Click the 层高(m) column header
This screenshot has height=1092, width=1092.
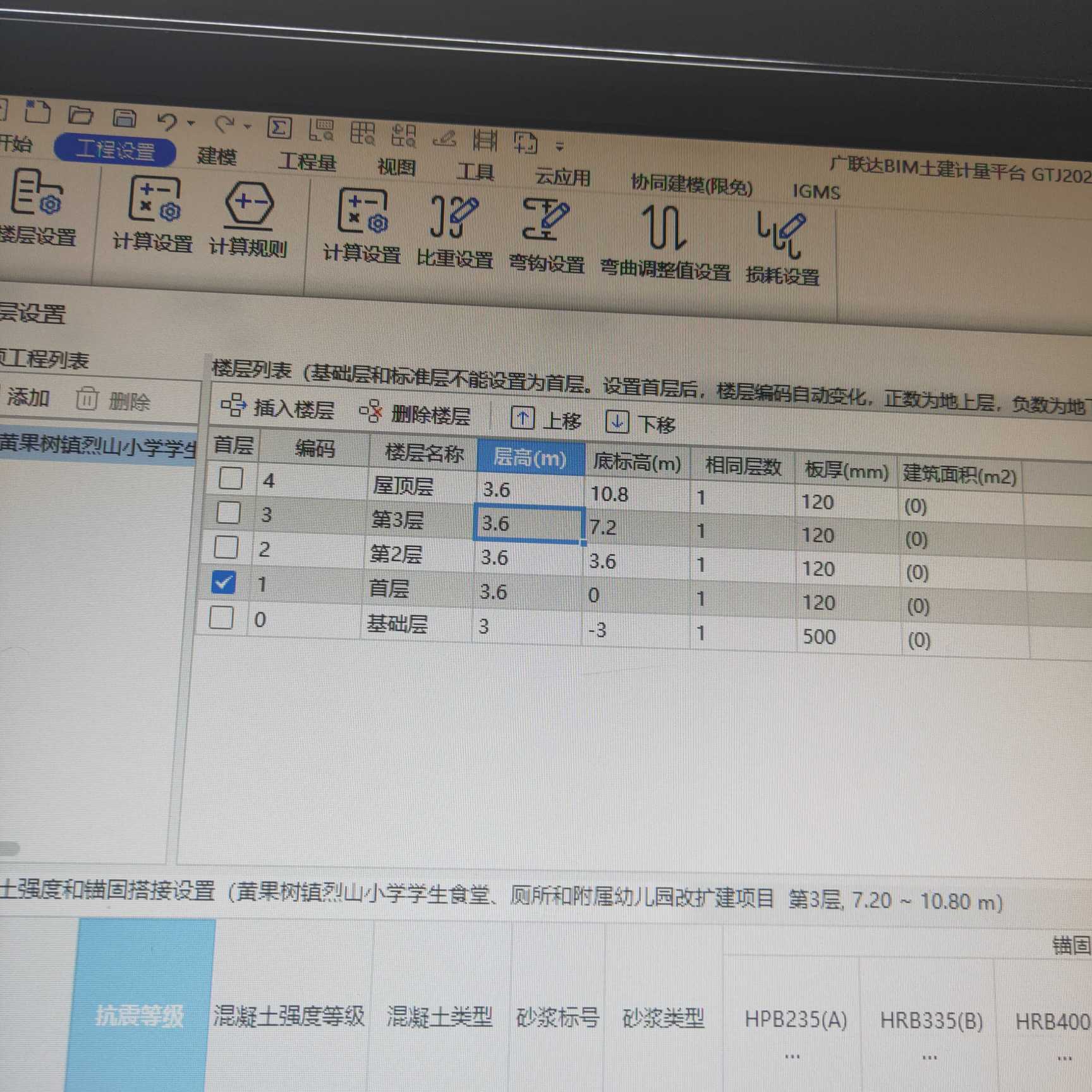coord(530,457)
